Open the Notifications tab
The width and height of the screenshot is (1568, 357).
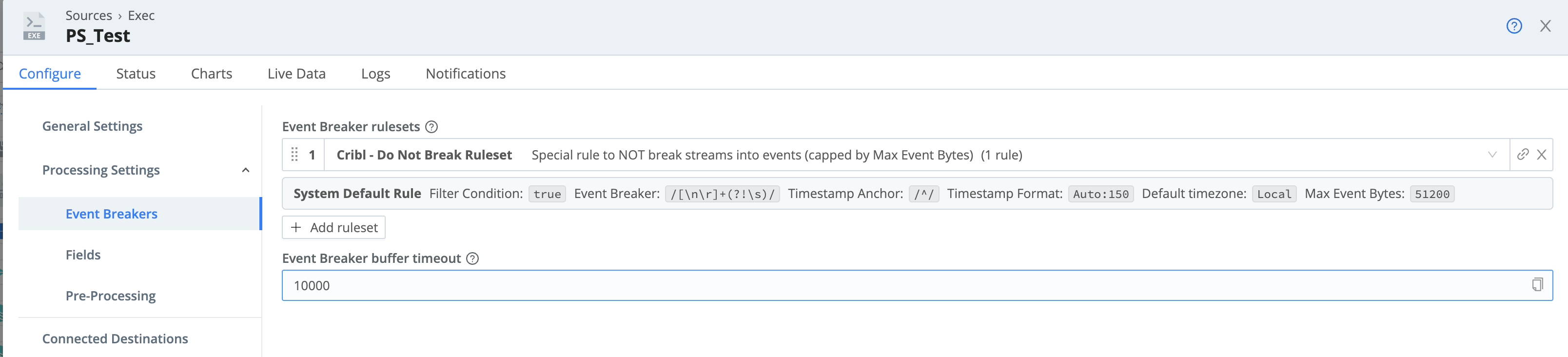coord(465,73)
